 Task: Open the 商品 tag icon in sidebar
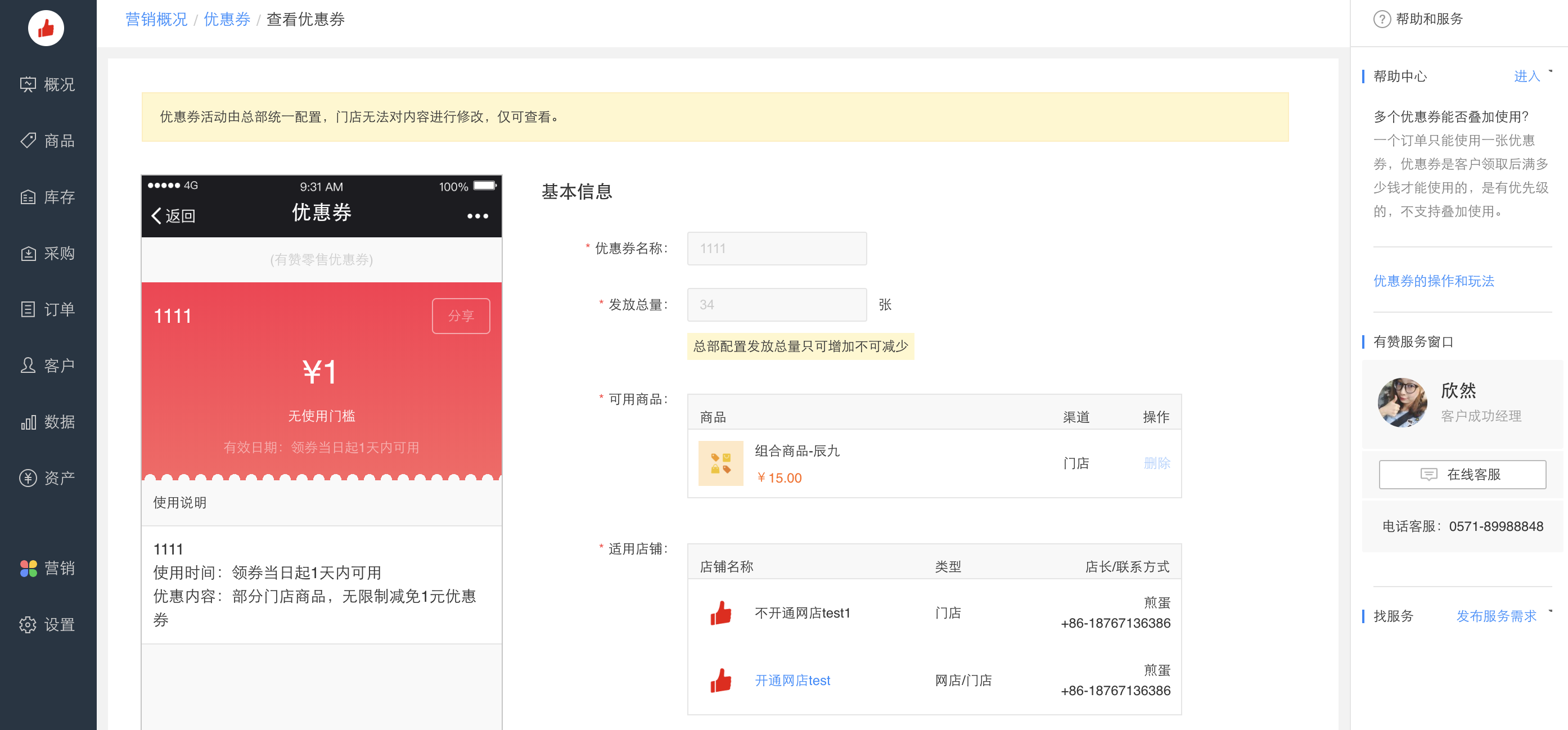28,141
